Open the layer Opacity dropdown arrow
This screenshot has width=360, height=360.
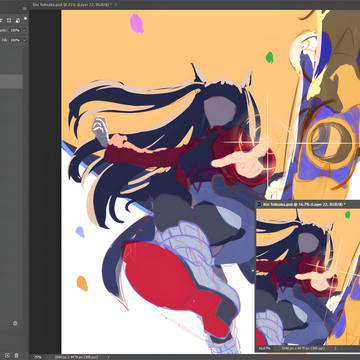(x=24, y=30)
